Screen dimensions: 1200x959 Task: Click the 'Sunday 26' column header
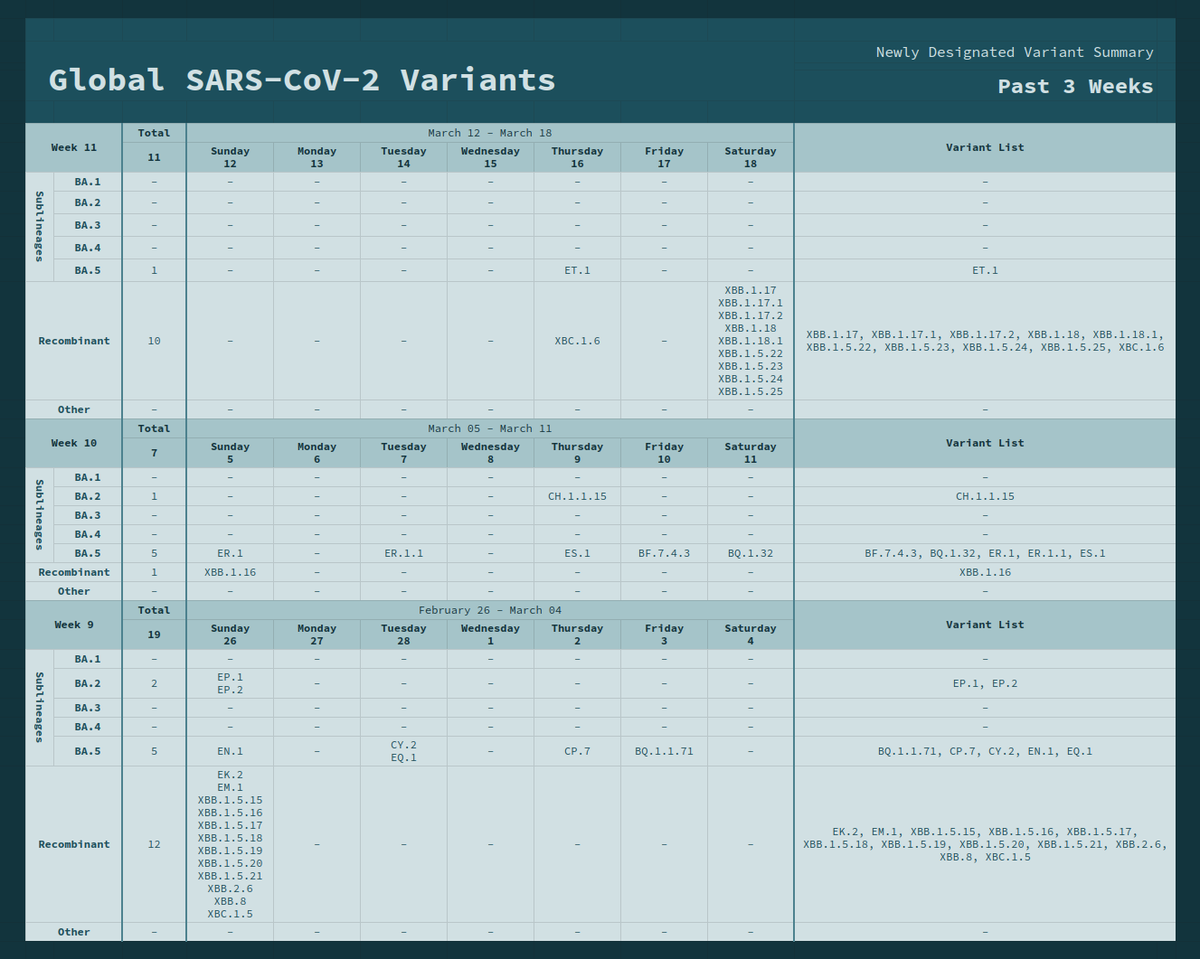coord(230,635)
